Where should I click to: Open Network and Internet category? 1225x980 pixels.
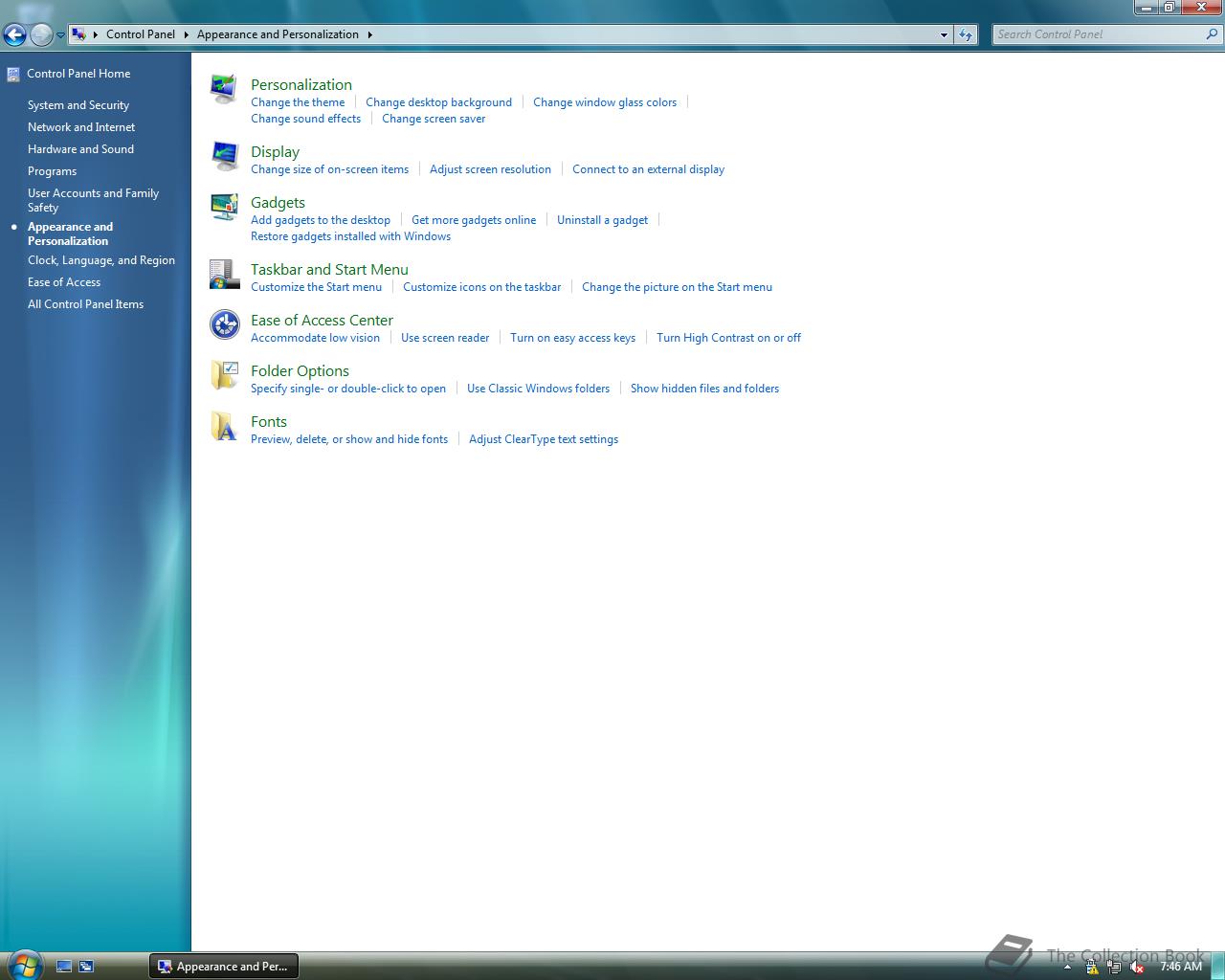(x=81, y=127)
